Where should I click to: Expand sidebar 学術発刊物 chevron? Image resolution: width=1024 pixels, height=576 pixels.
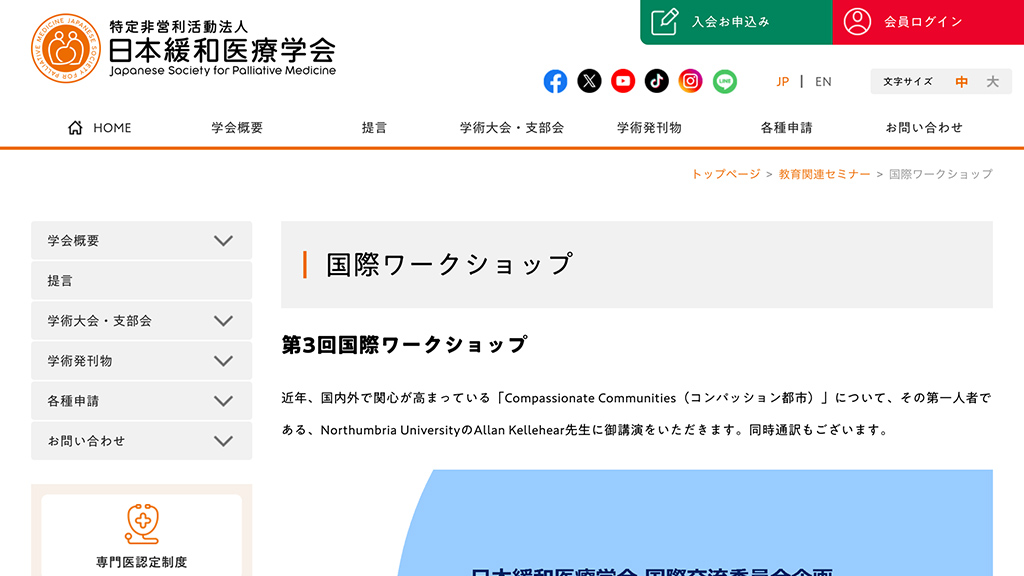[x=223, y=361]
